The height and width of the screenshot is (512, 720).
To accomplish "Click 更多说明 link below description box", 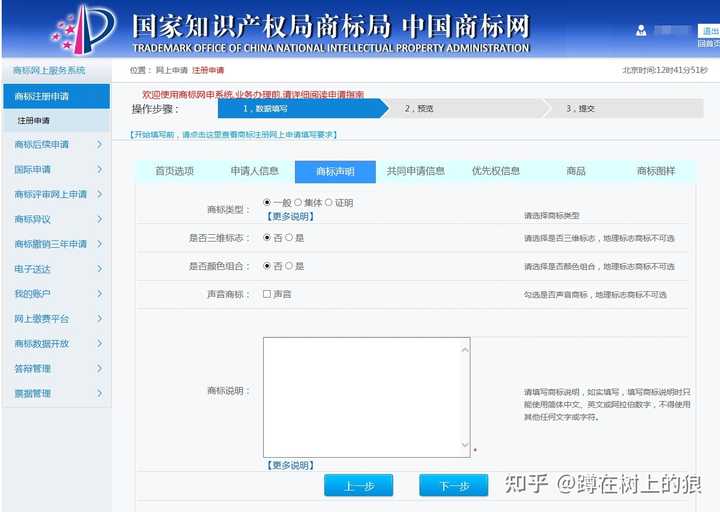I will 290,465.
